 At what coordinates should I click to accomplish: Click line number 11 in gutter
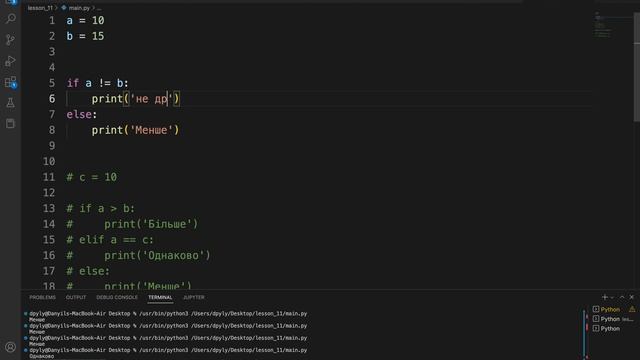tap(49, 177)
